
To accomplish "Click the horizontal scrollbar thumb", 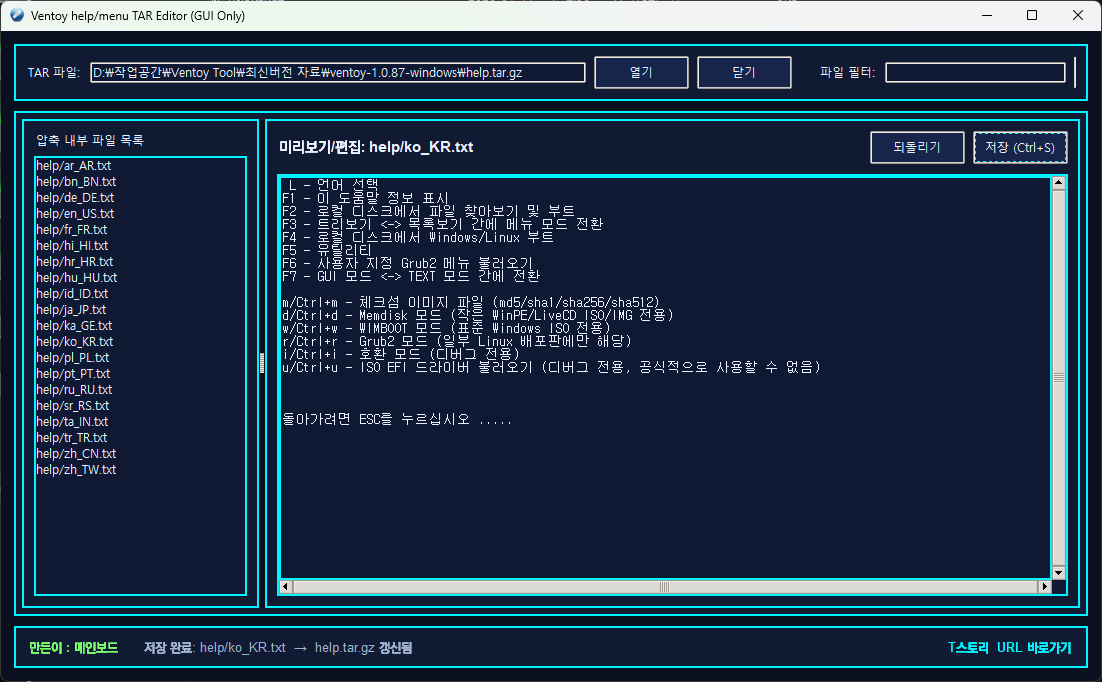I will point(665,586).
